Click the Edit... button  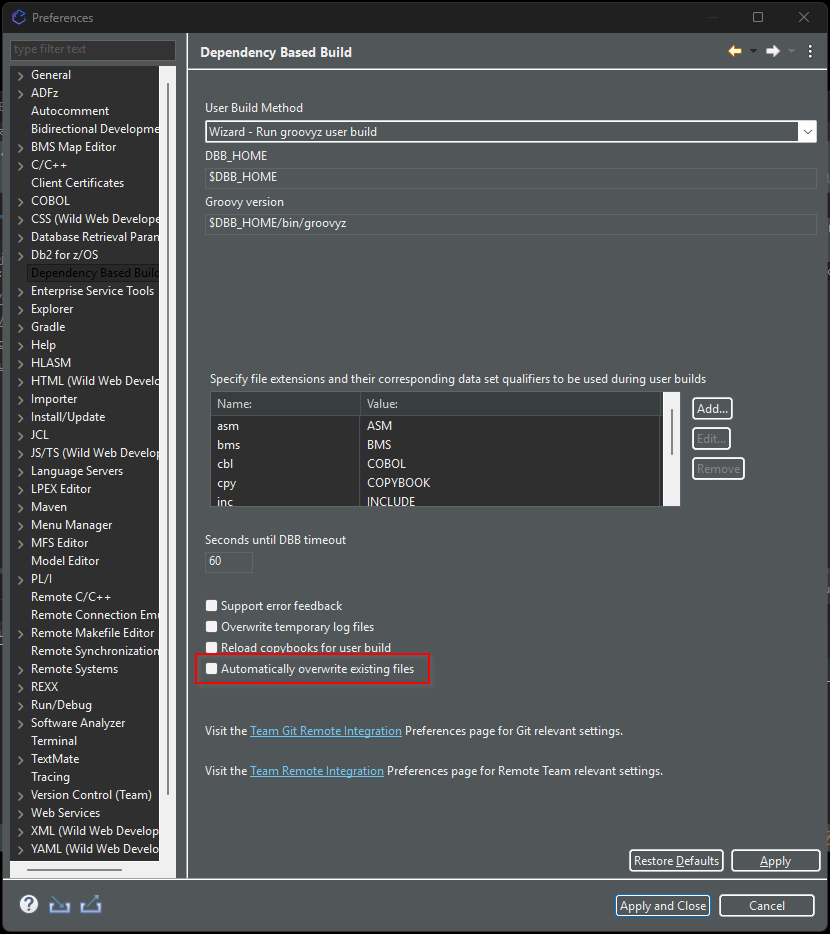pyautogui.click(x=711, y=439)
